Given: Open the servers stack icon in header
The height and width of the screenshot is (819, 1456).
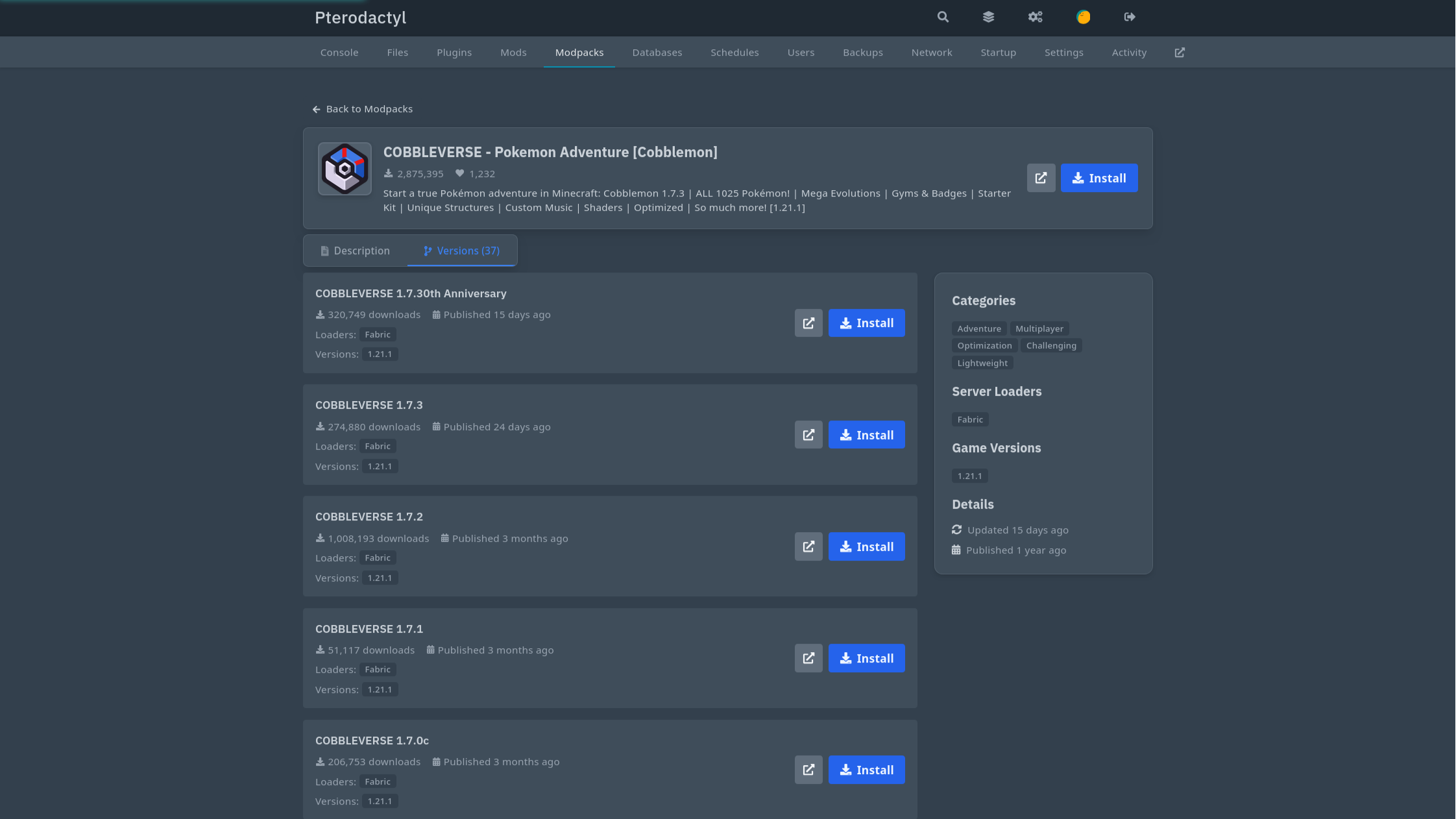Looking at the screenshot, I should (988, 17).
